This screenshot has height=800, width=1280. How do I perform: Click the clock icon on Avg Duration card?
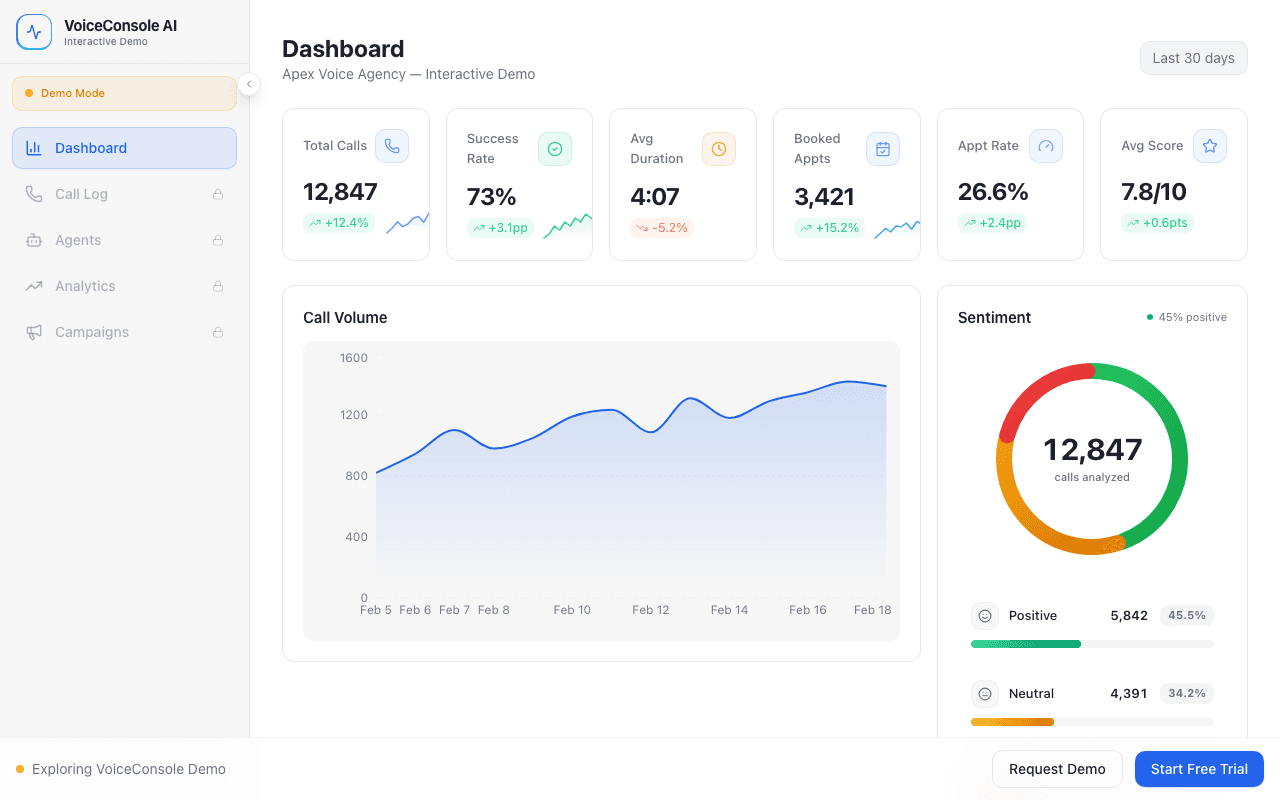point(718,149)
